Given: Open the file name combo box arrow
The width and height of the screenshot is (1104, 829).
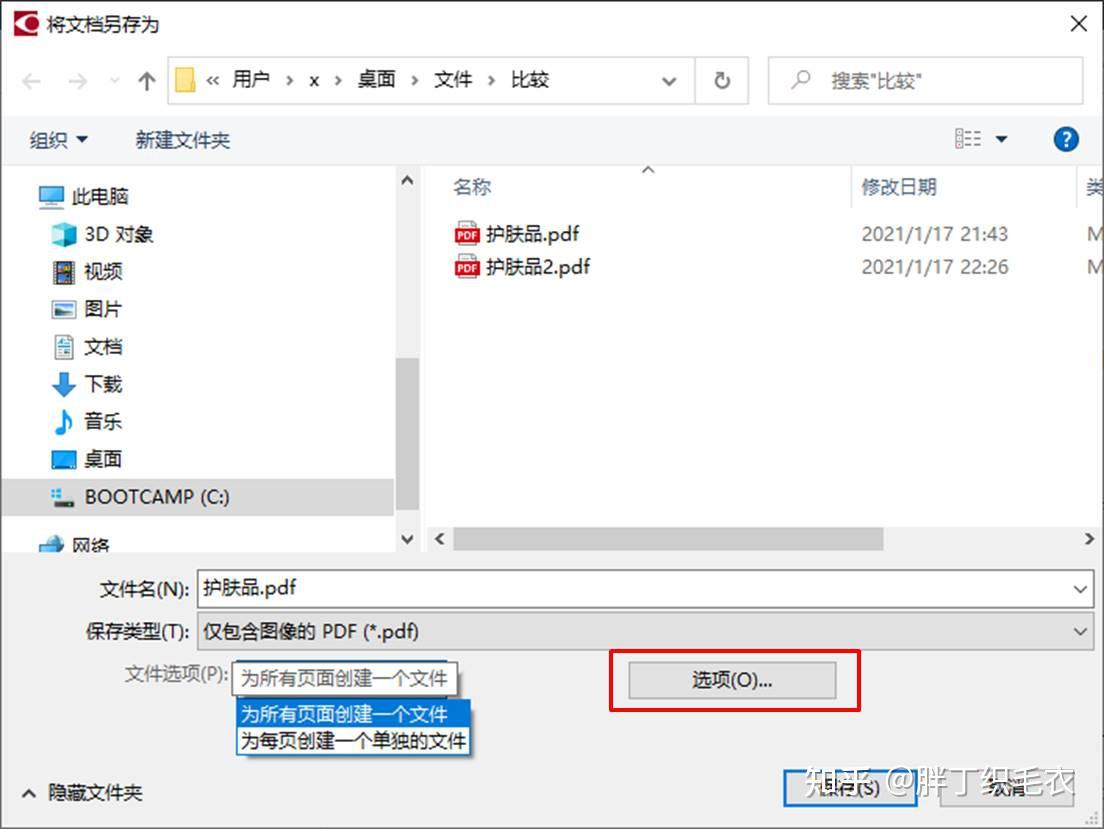Looking at the screenshot, I should (x=1080, y=589).
